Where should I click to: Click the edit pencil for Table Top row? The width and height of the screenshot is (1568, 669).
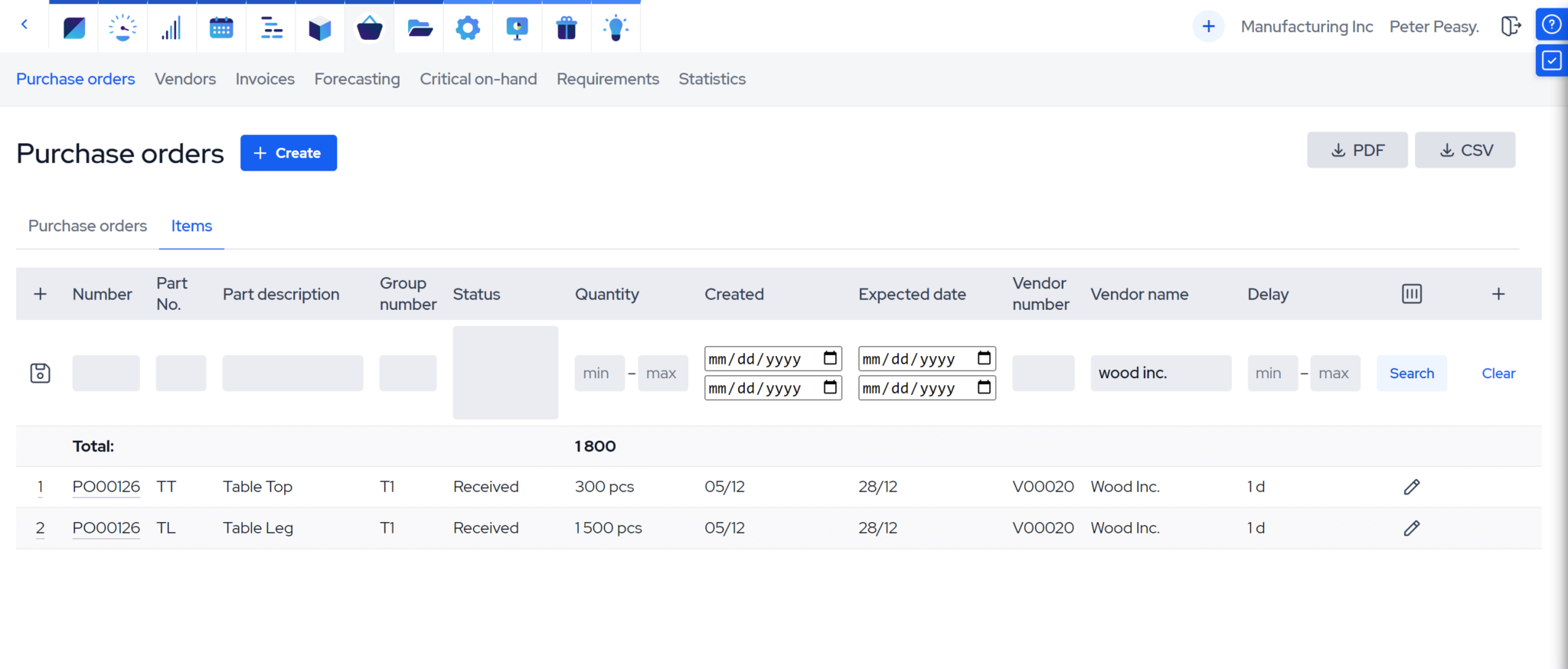[x=1411, y=487]
